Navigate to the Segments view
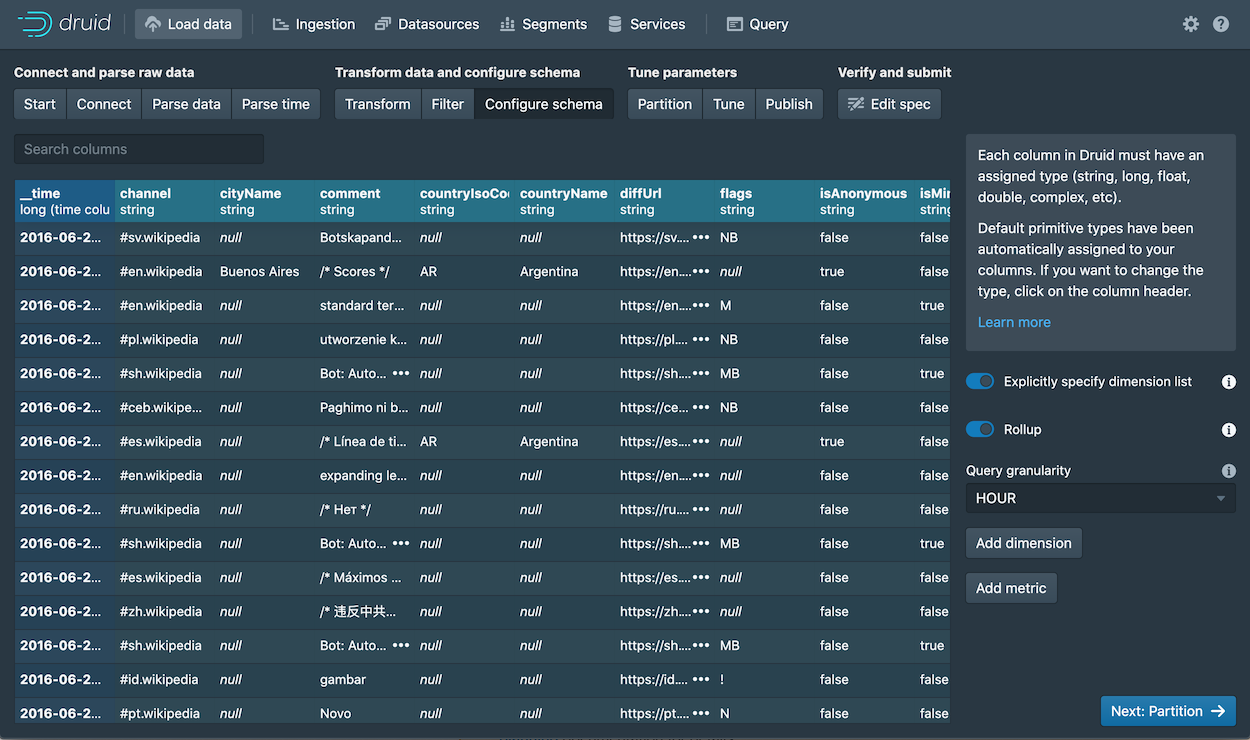This screenshot has width=1250, height=740. (x=543, y=24)
